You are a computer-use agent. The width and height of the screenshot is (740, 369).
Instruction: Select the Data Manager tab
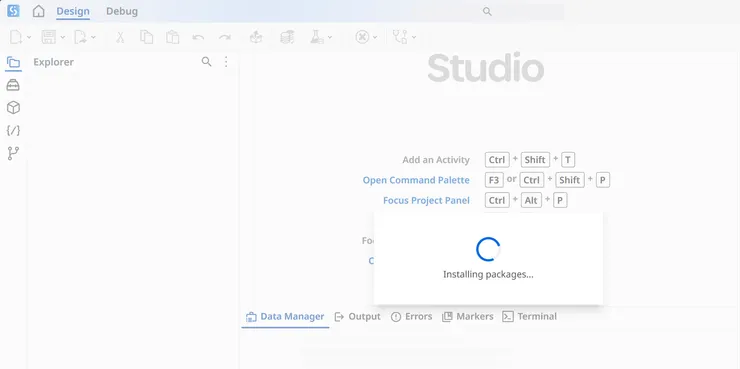pos(285,317)
